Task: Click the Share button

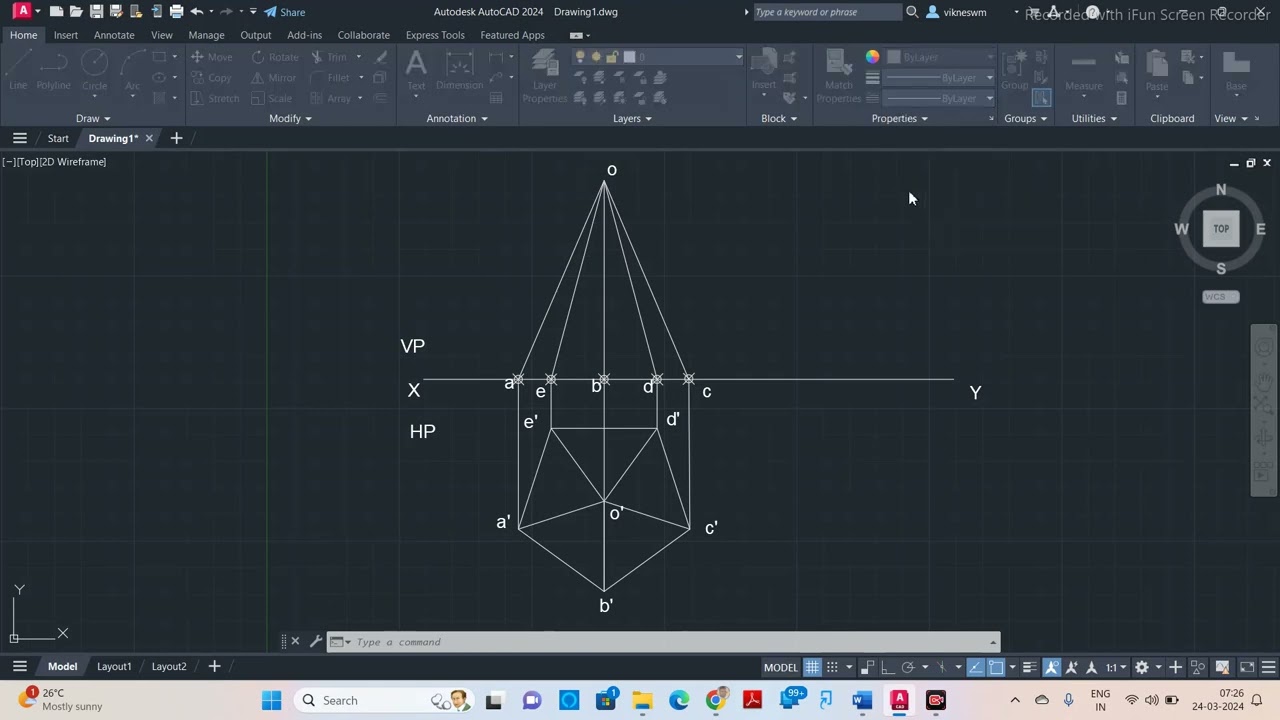Action: tap(285, 12)
